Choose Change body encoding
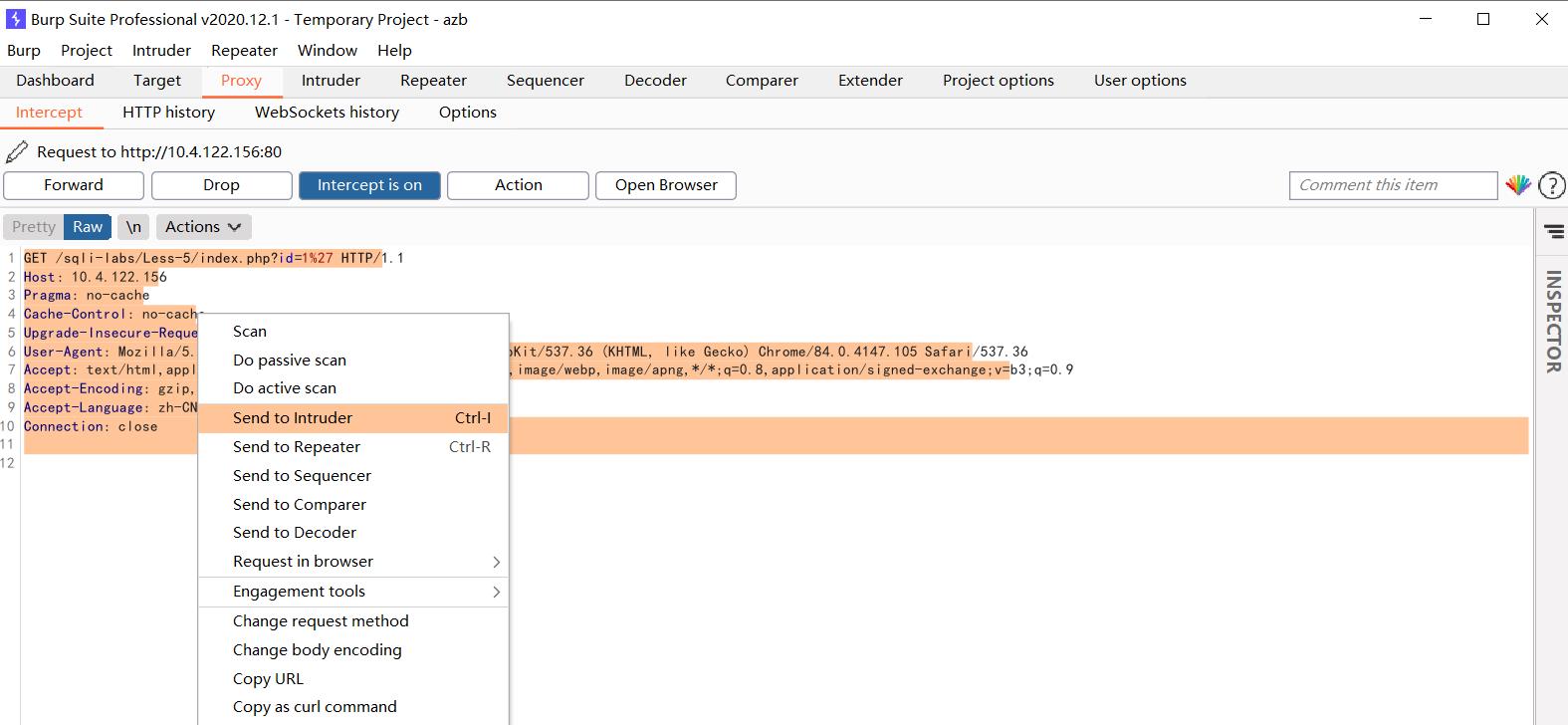The image size is (1568, 725). tap(353, 650)
